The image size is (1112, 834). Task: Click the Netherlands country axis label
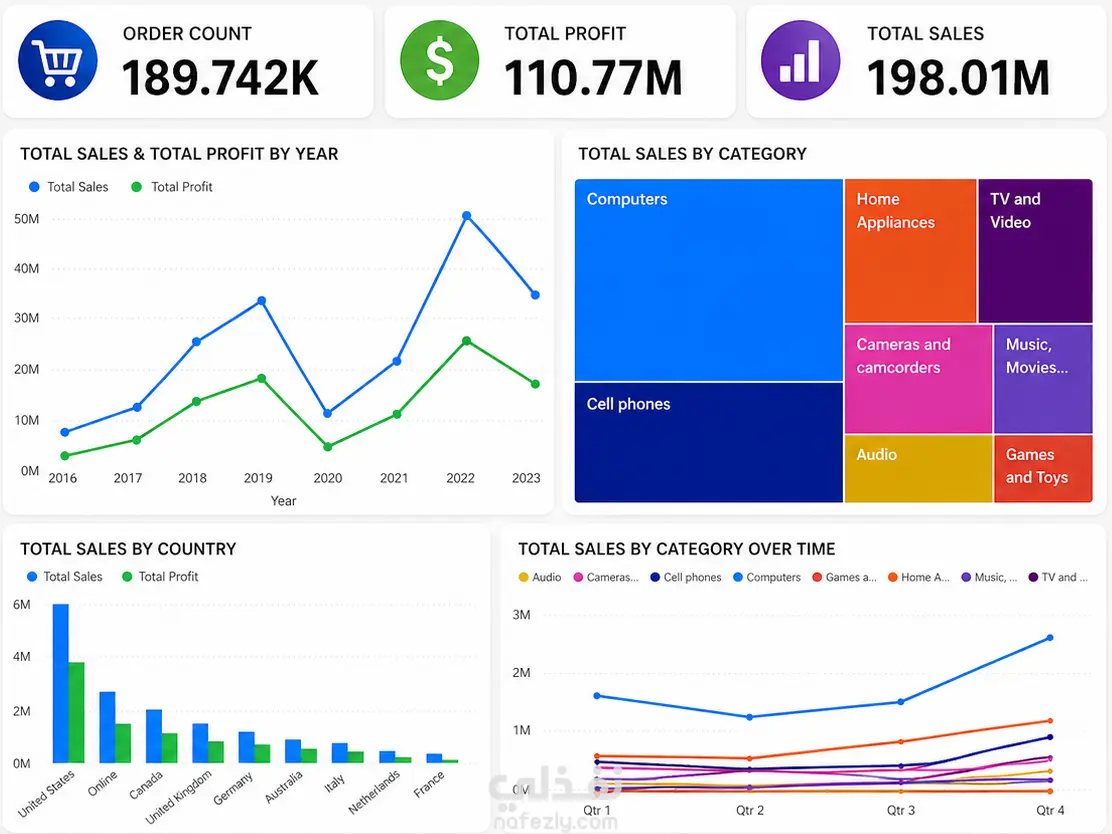(375, 792)
